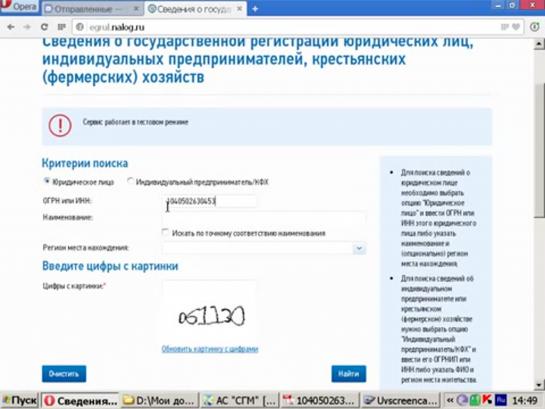Open the Opera menu button
The height and width of the screenshot is (409, 545).
pos(20,7)
